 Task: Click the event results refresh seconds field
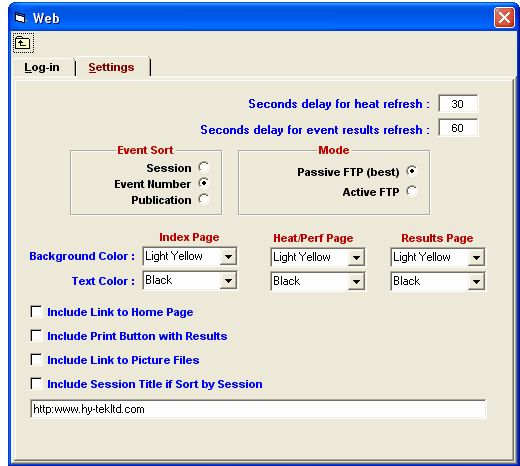[458, 128]
